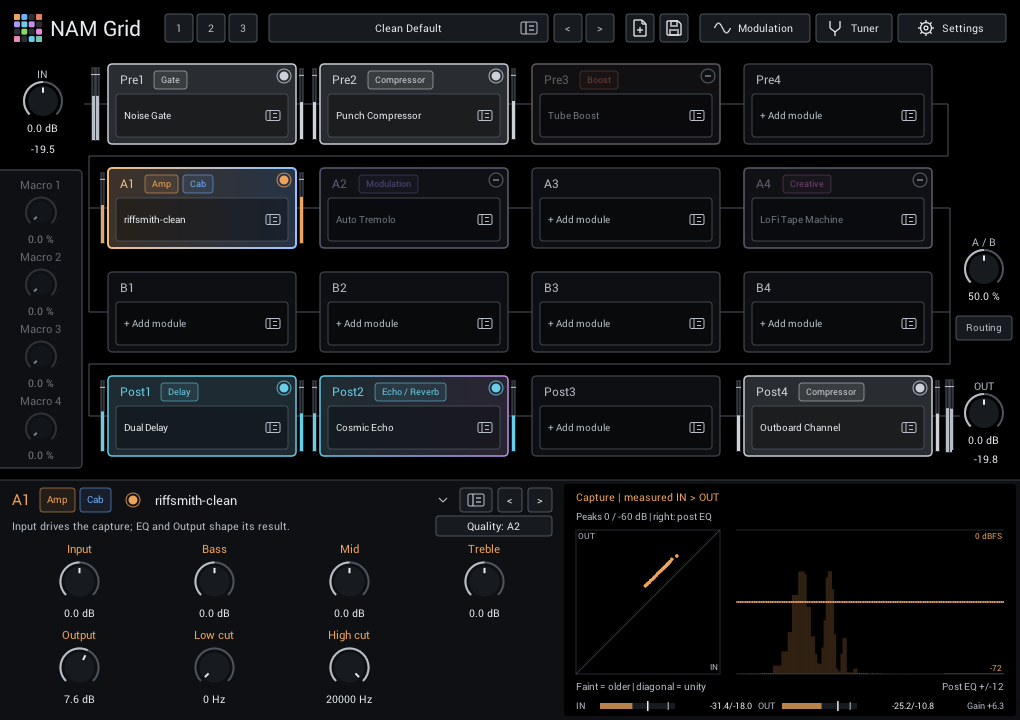The width and height of the screenshot is (1020, 720).
Task: Click the A1 Input knob
Action: [x=79, y=580]
